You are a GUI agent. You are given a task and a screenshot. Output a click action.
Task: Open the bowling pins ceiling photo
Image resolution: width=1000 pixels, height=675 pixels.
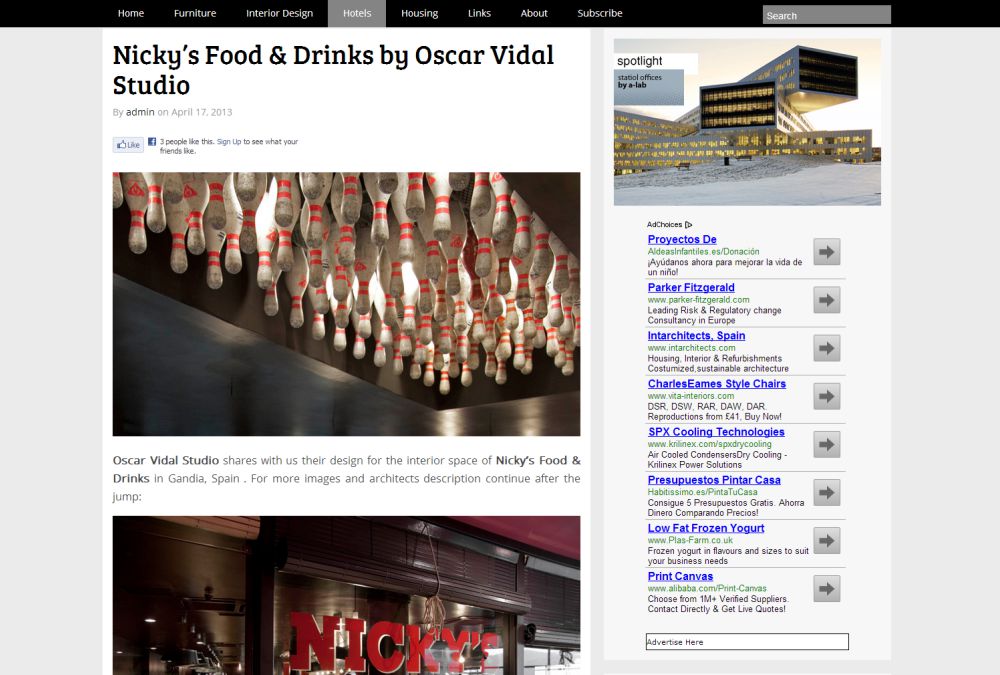click(x=346, y=304)
